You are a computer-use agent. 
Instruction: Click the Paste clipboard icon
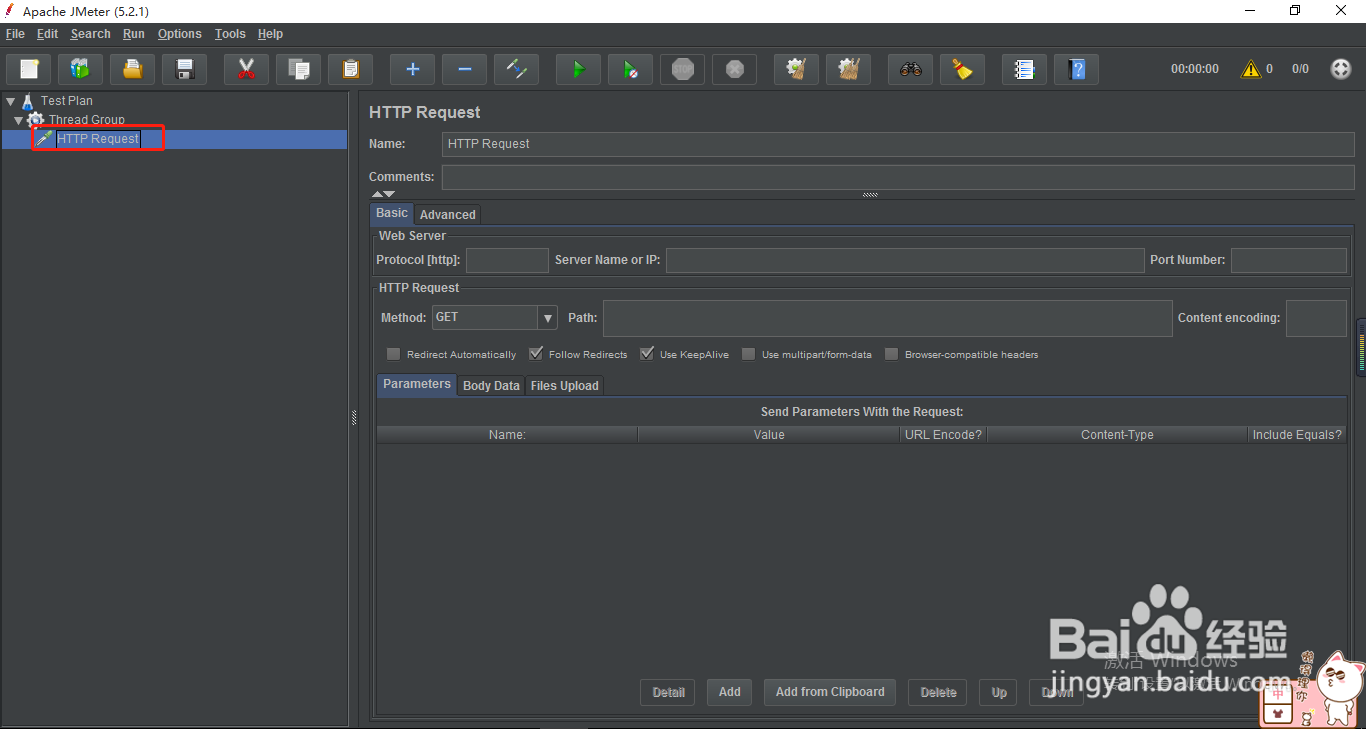click(x=351, y=69)
